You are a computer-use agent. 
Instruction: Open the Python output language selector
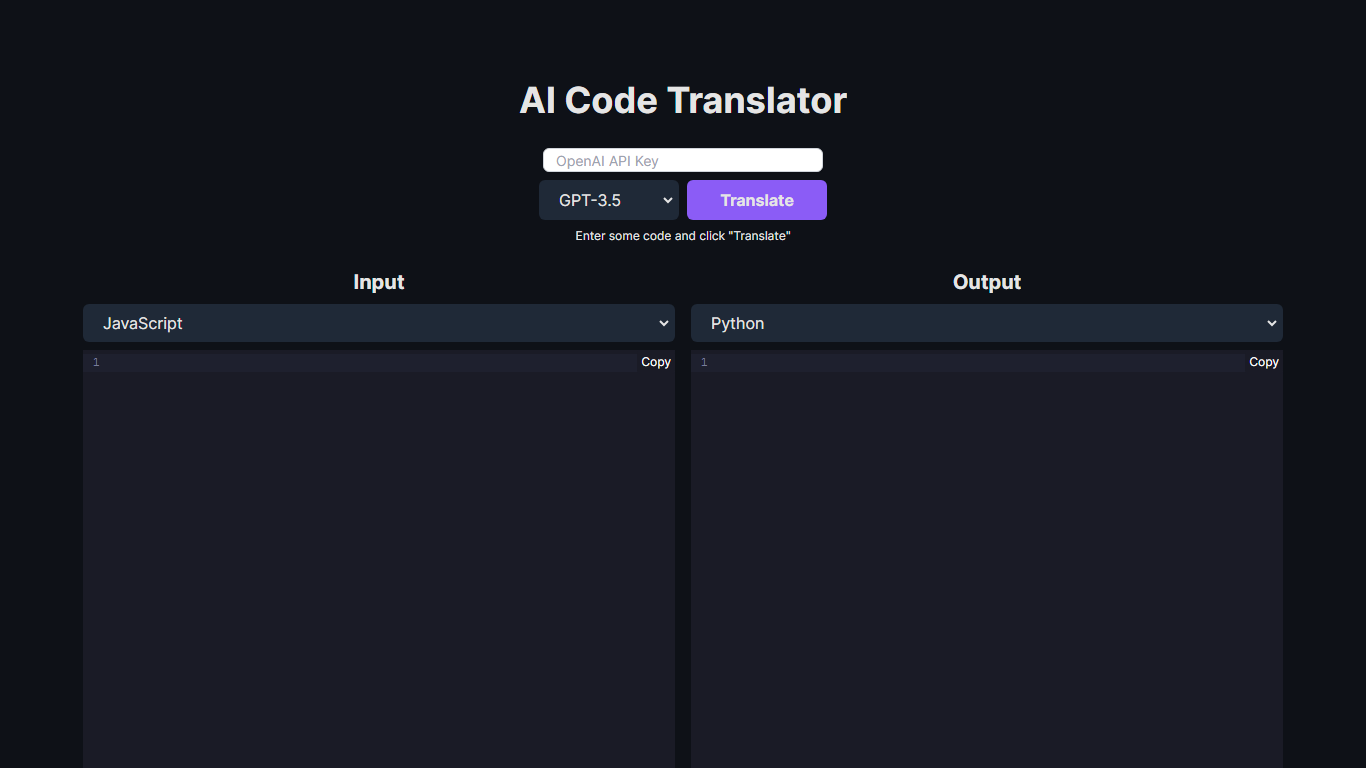(986, 323)
